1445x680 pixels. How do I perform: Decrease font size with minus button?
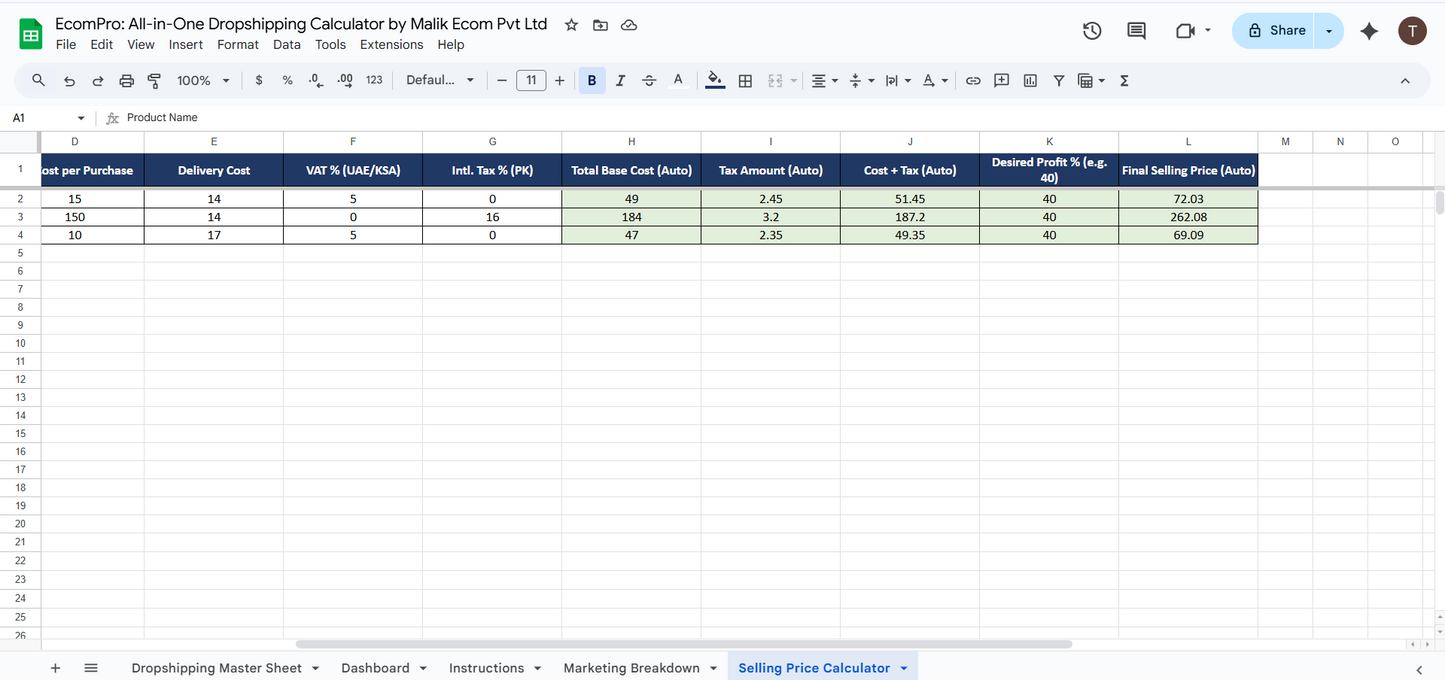click(502, 80)
